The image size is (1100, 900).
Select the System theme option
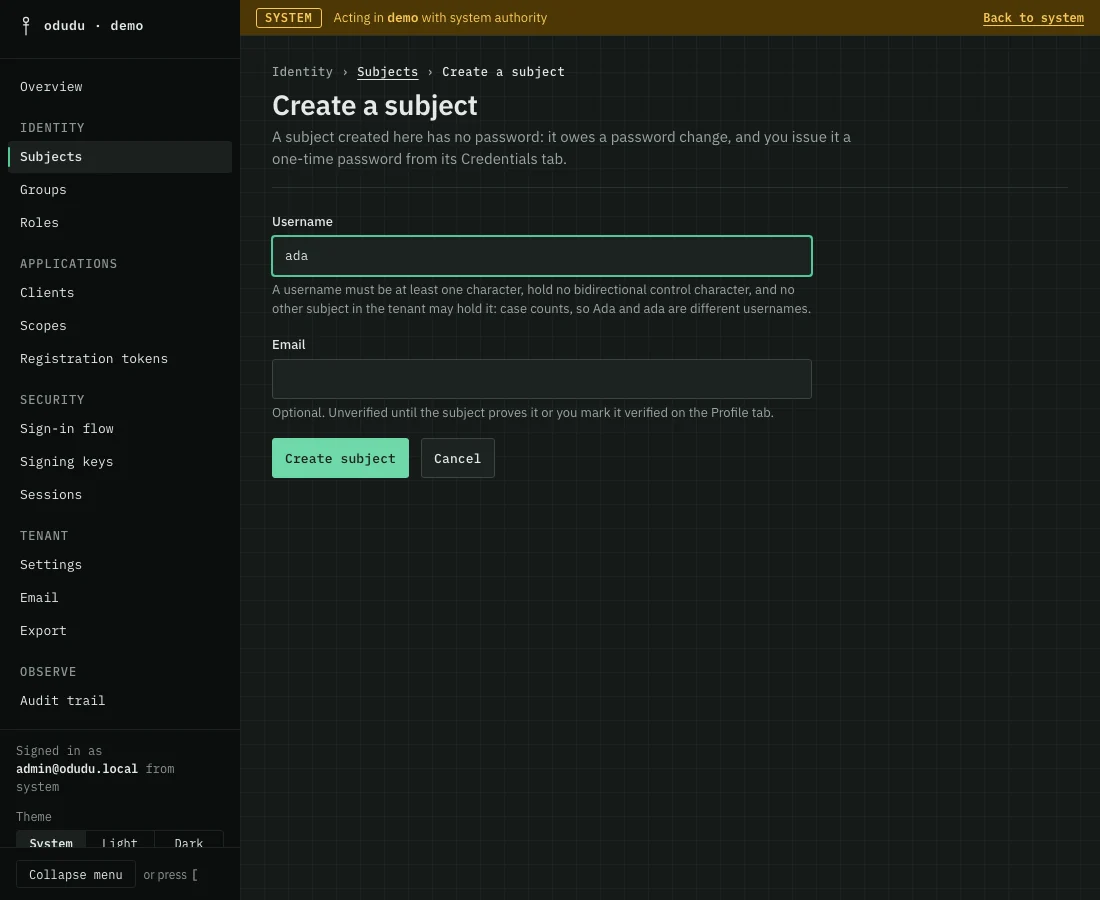(x=51, y=840)
